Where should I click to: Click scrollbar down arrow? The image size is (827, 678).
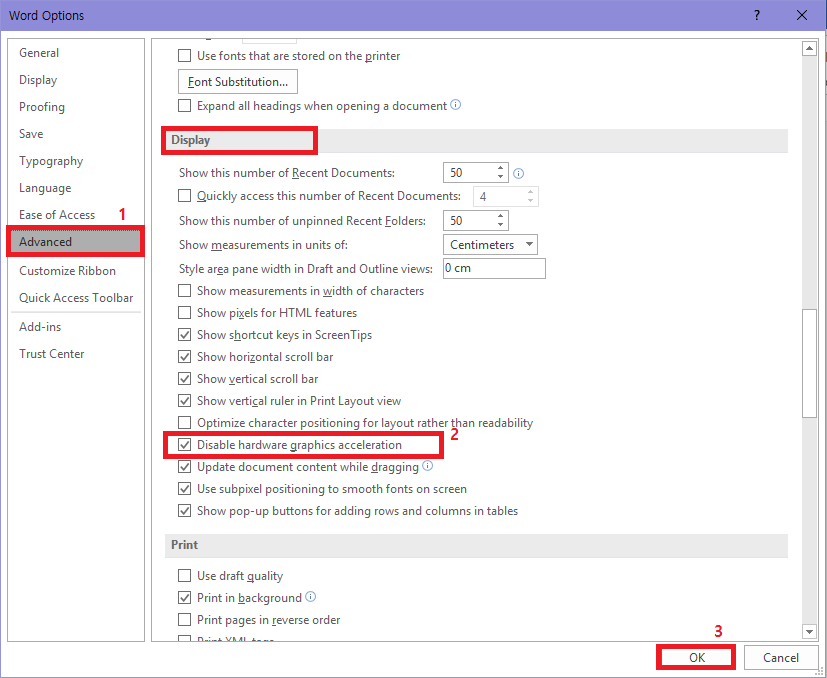click(x=809, y=631)
